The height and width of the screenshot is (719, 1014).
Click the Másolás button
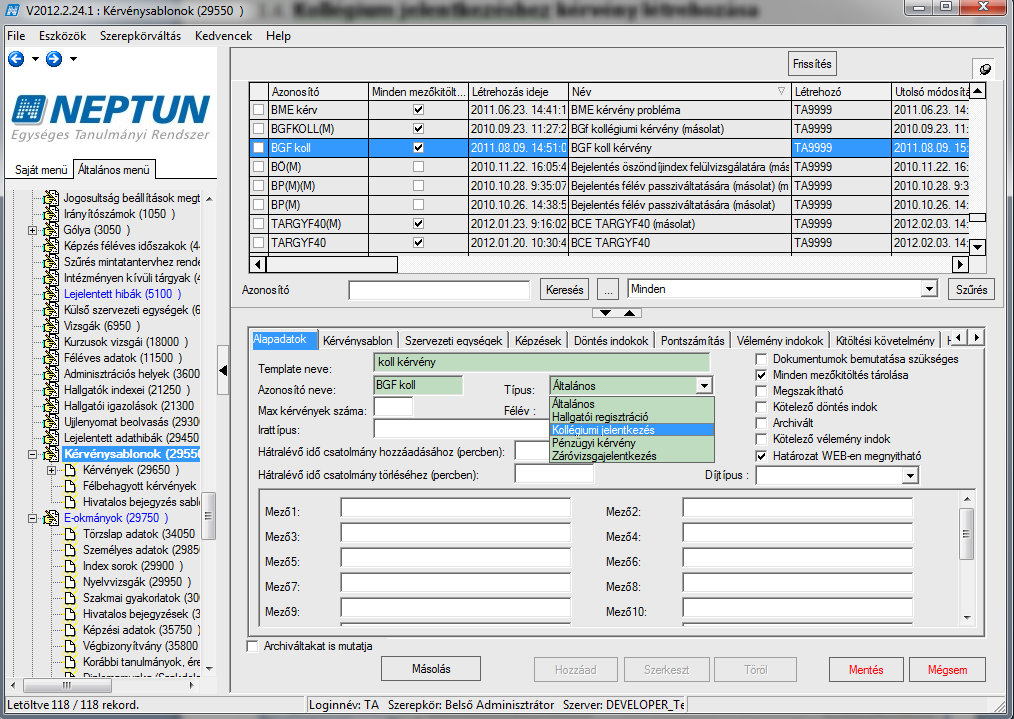[x=431, y=669]
